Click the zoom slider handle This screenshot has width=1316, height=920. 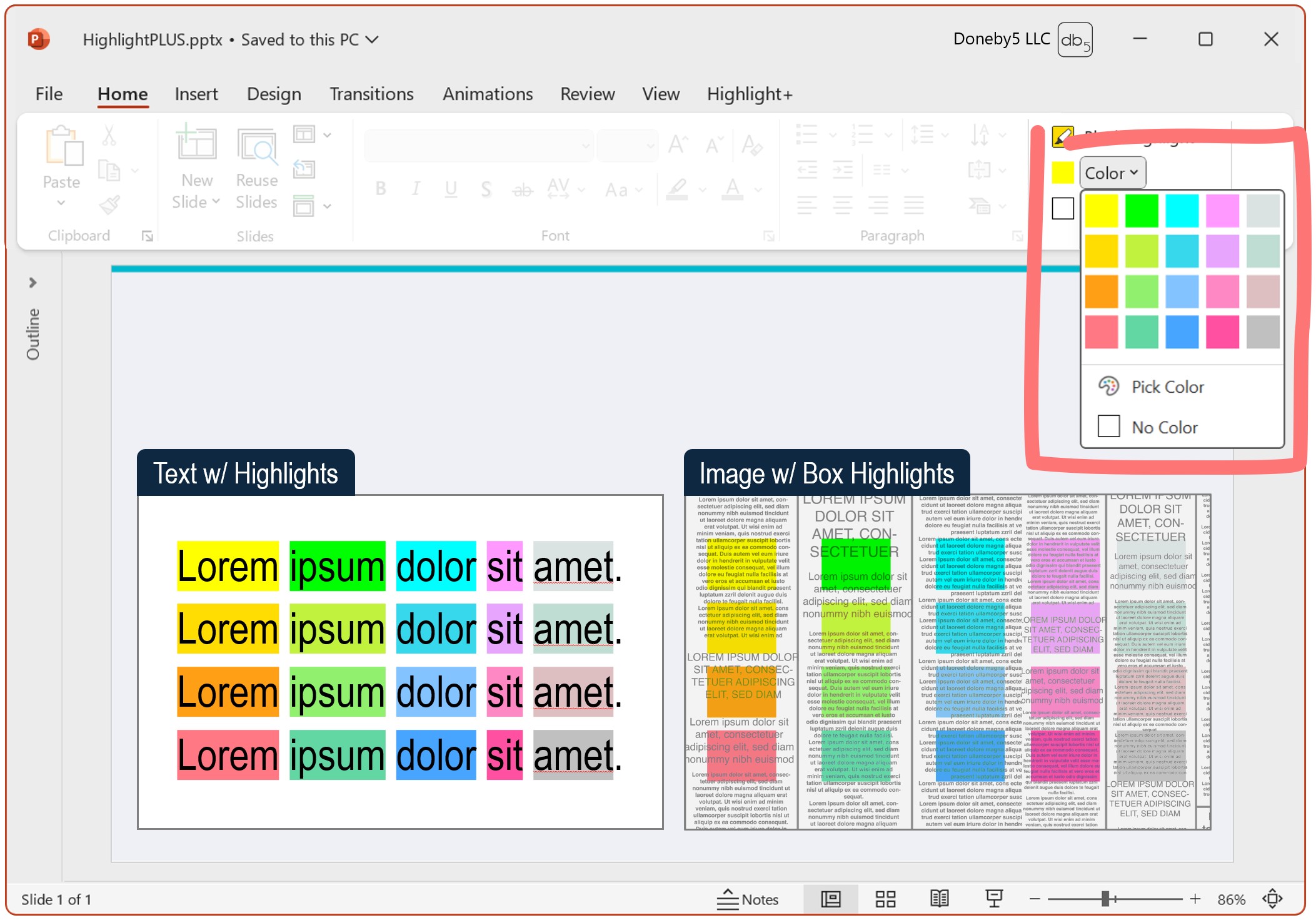coord(1105,899)
